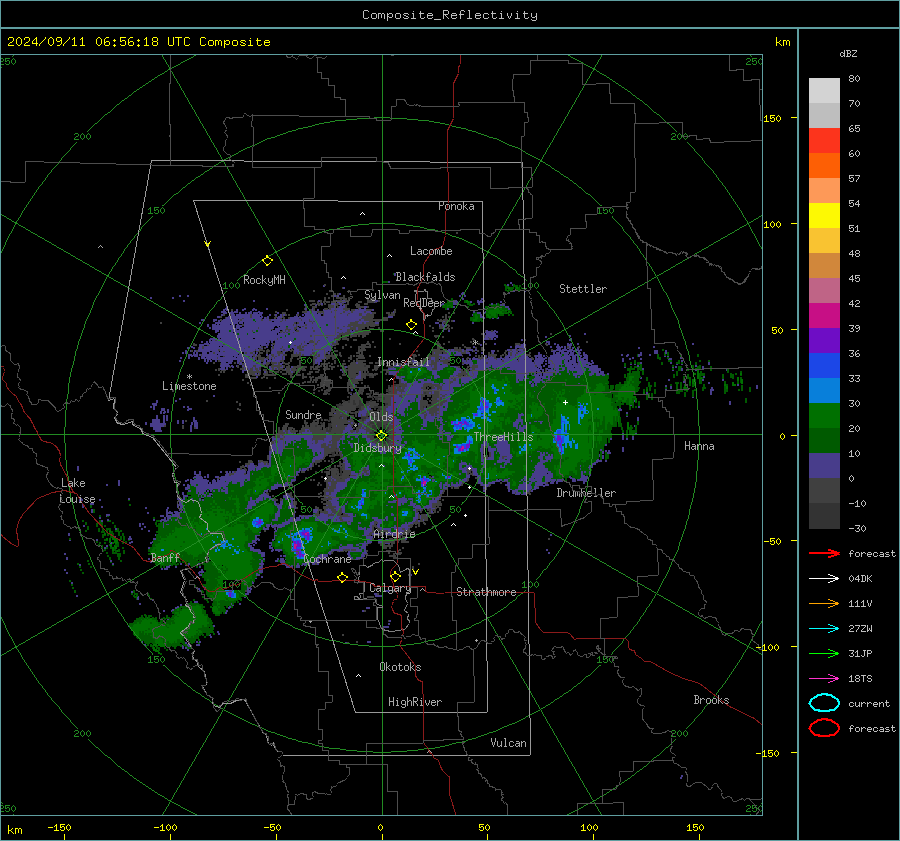The height and width of the screenshot is (841, 900).
Task: Click the yellow diamond marker above RockyMH
Action: click(267, 261)
